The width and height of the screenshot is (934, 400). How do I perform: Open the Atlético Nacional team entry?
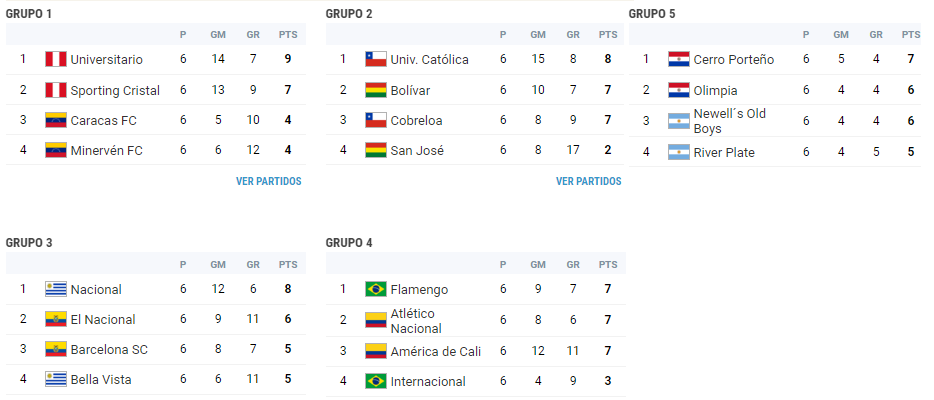click(416, 321)
